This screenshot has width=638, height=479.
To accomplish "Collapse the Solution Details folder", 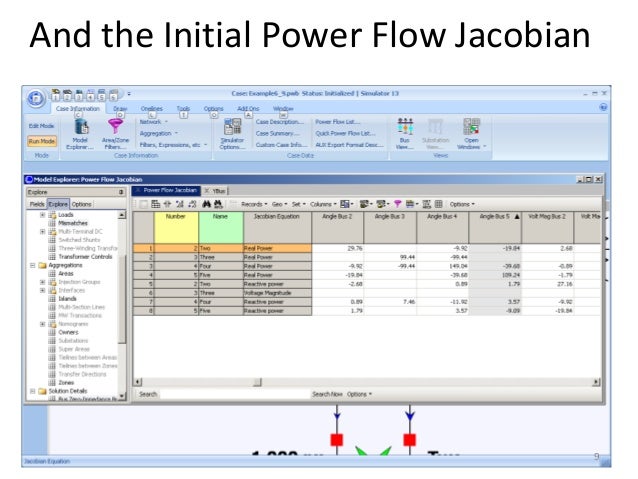I will click(33, 391).
